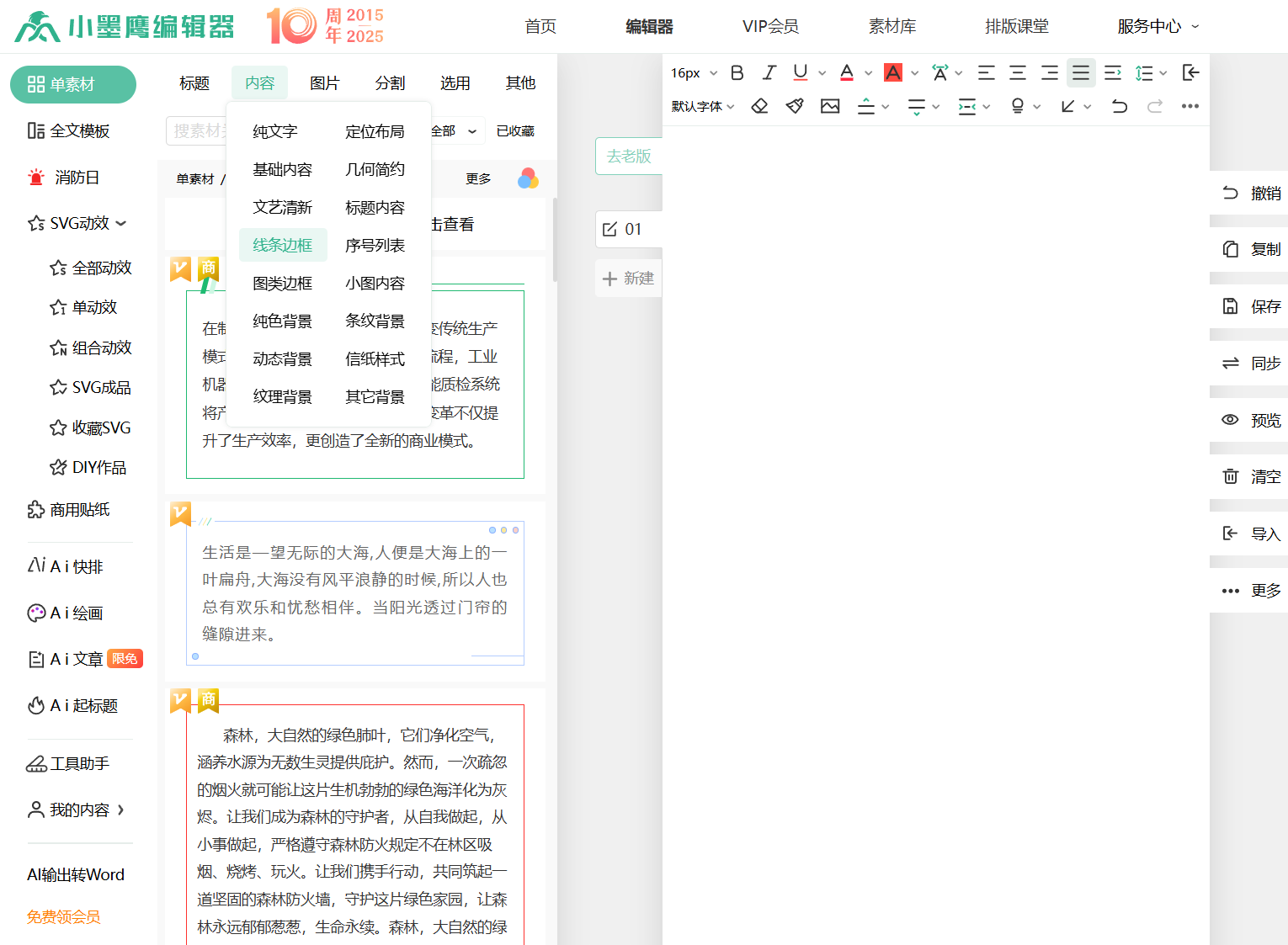Click the eraser clear-format icon
This screenshot has width=1288, height=945.
(x=759, y=106)
